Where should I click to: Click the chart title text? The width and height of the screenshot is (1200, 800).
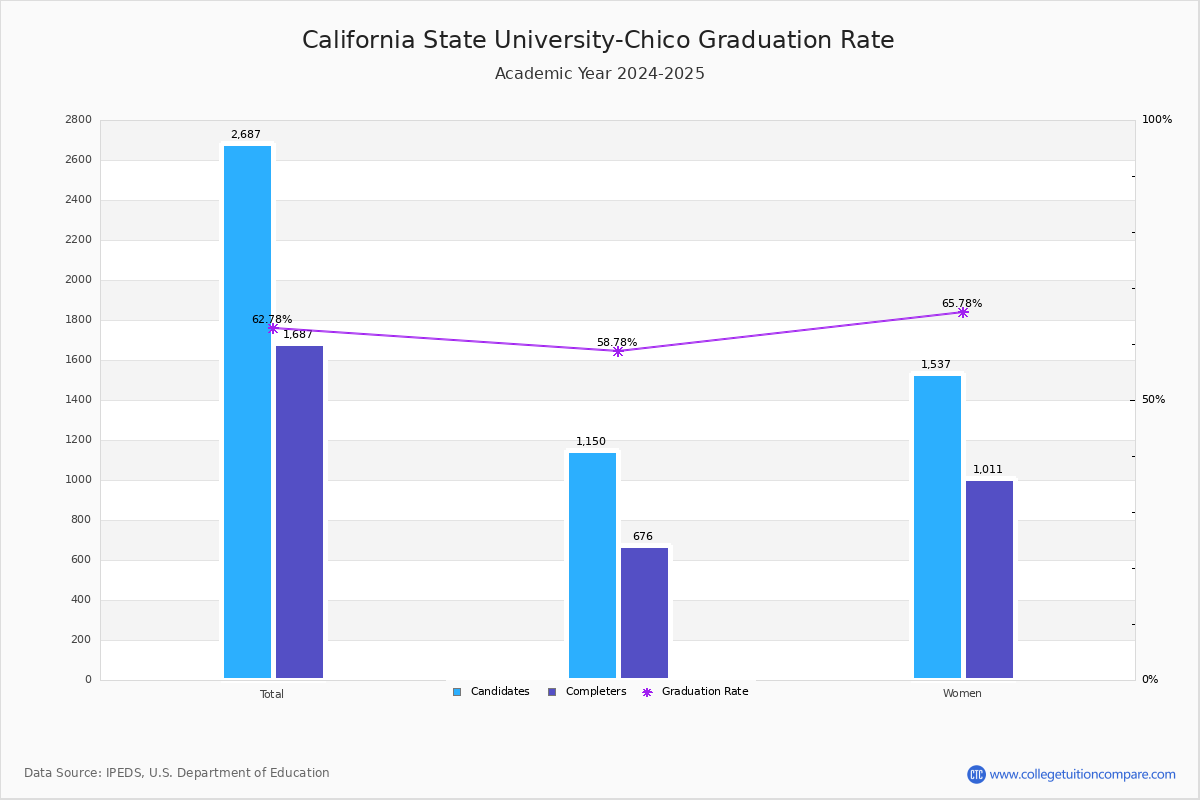pyautogui.click(x=598, y=40)
